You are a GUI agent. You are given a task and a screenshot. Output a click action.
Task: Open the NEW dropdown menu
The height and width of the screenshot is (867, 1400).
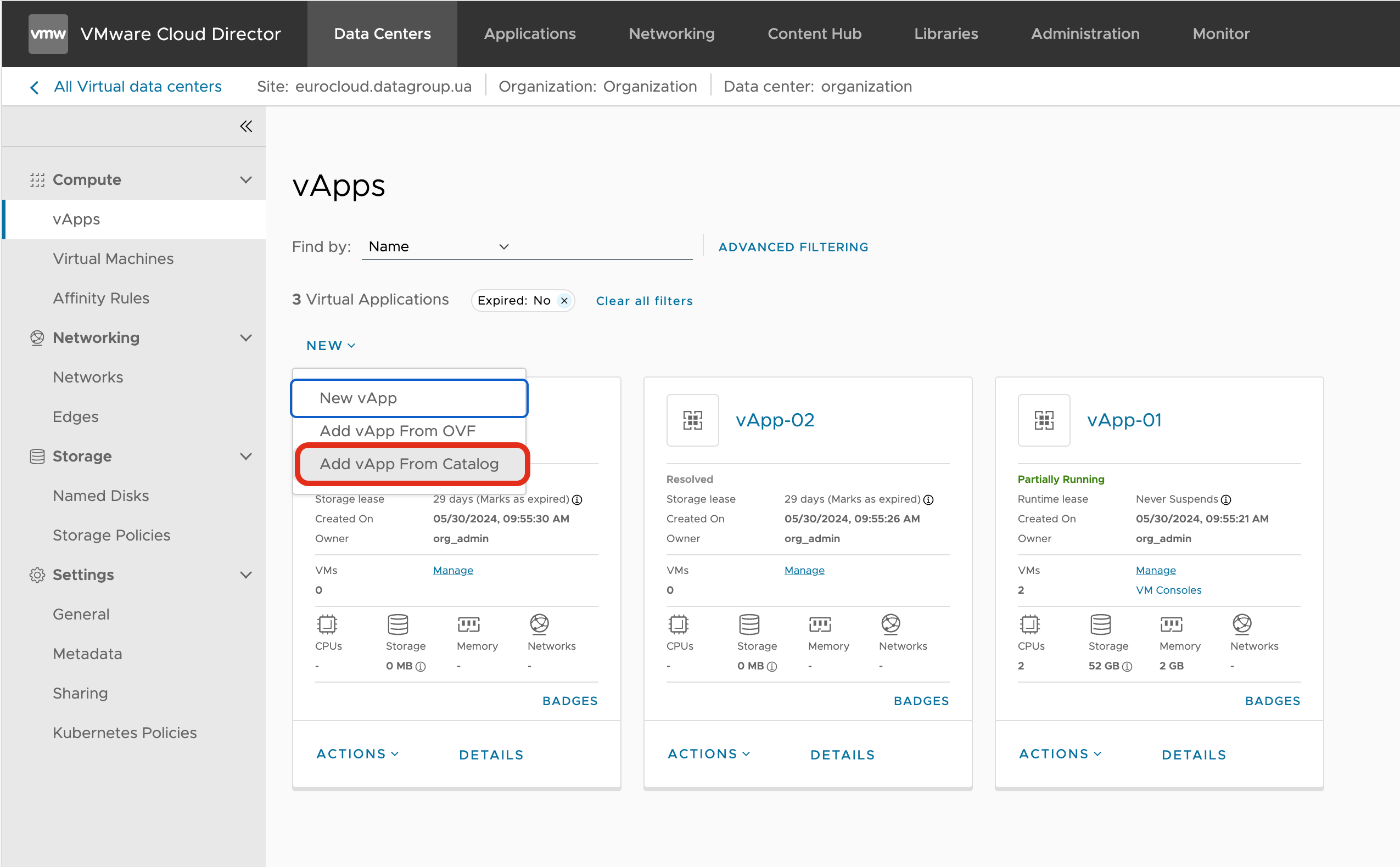[331, 346]
